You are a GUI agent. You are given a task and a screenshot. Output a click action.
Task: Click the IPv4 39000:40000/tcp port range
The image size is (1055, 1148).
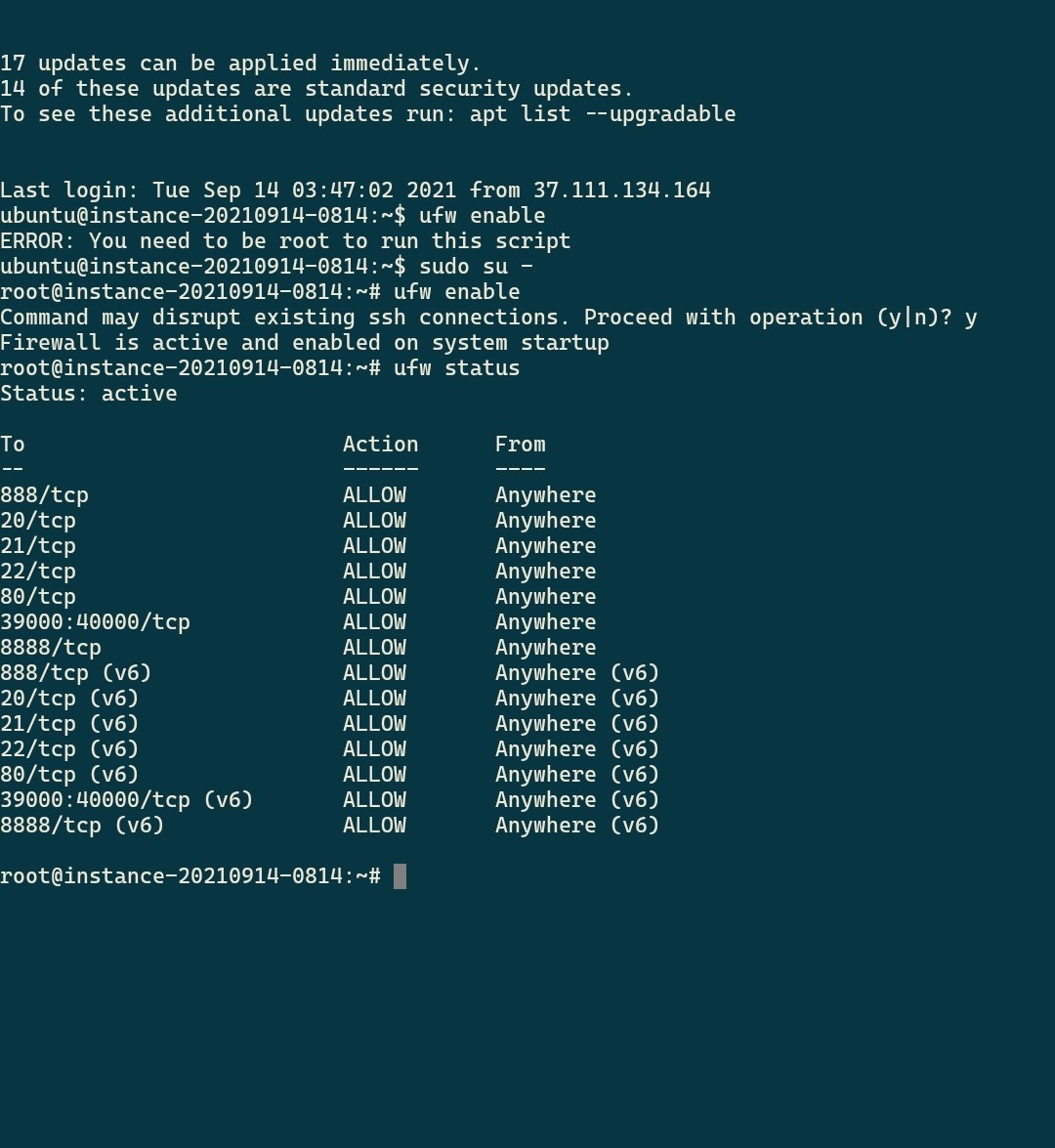(x=95, y=622)
